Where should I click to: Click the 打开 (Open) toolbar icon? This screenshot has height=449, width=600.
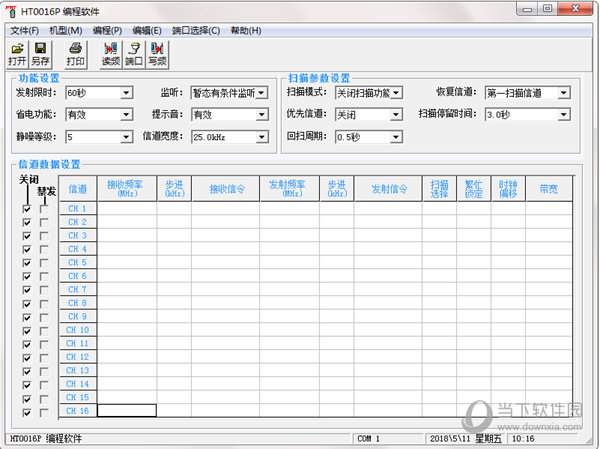click(x=18, y=54)
